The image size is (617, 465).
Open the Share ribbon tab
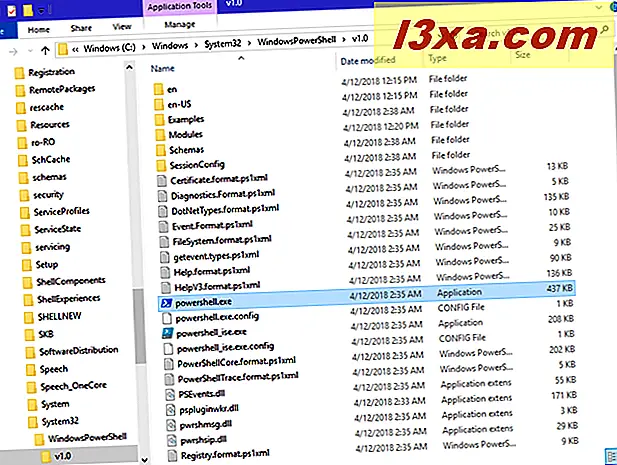coord(81,28)
